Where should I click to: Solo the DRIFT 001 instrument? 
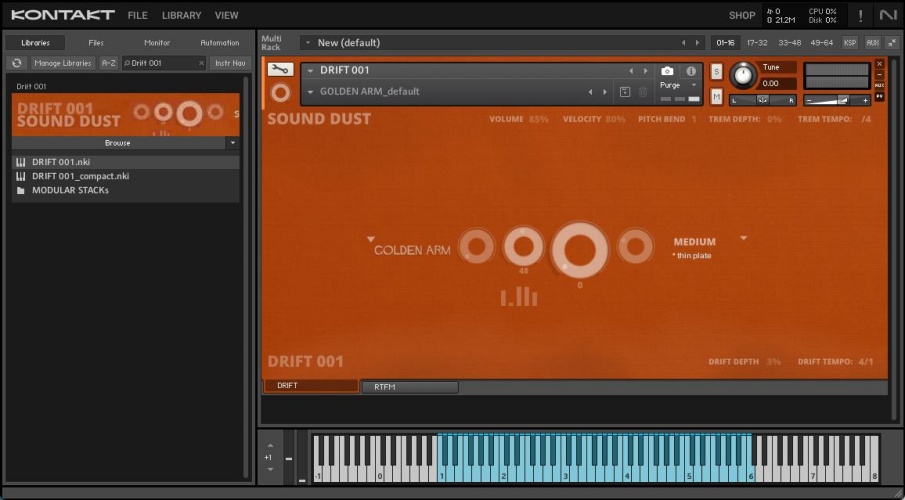[716, 71]
